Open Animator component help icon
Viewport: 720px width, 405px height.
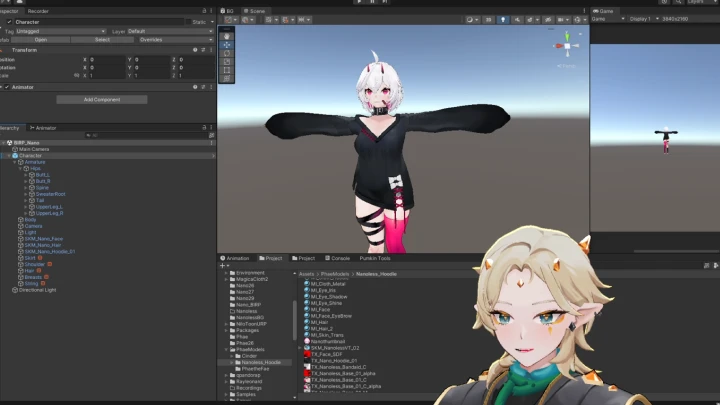(x=195, y=87)
